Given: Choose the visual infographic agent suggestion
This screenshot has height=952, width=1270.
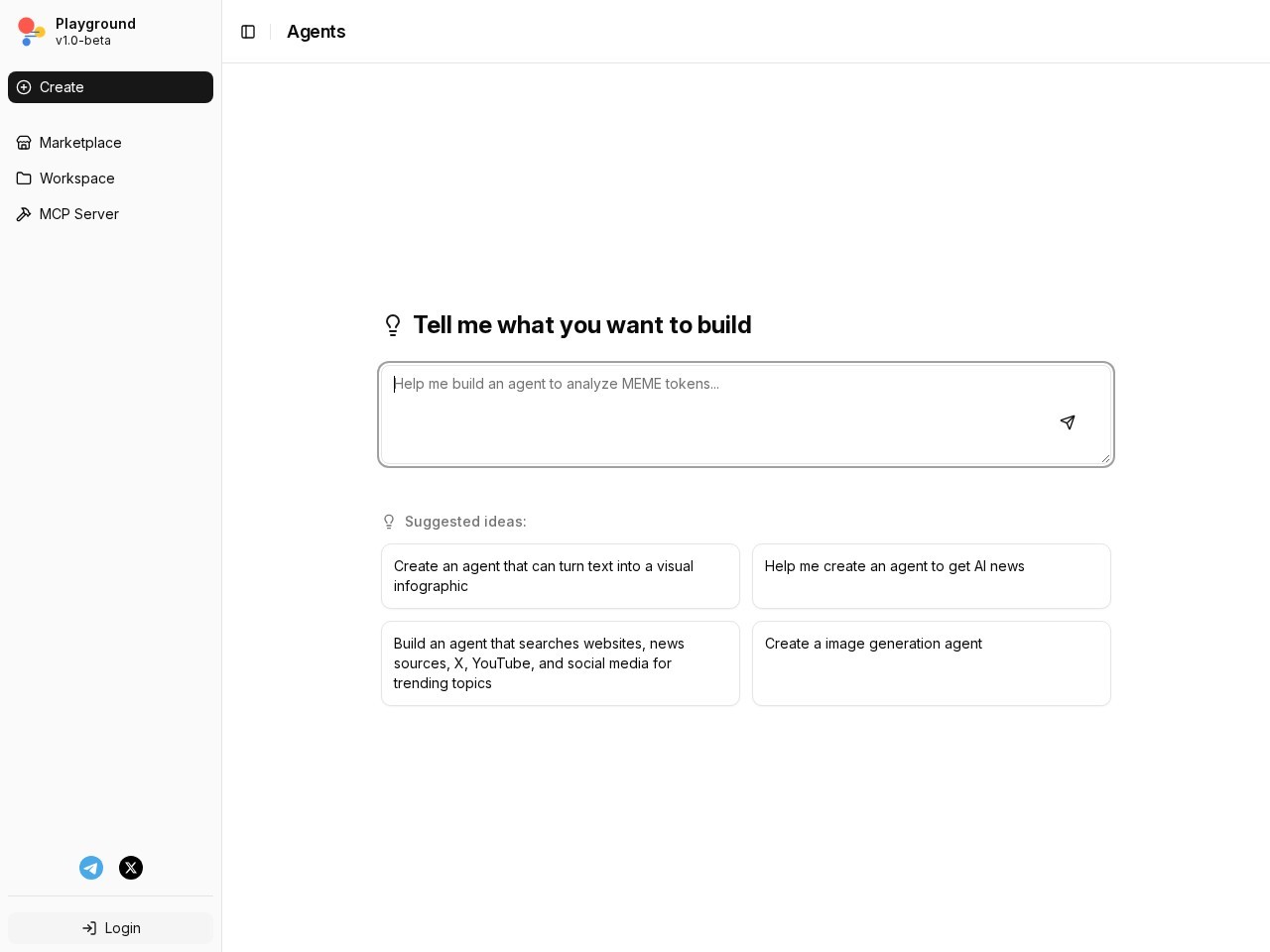Looking at the screenshot, I should pyautogui.click(x=561, y=576).
